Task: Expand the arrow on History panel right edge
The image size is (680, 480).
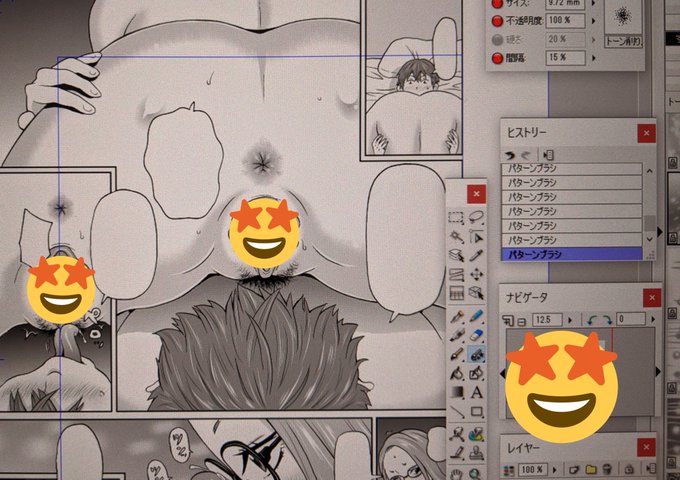Action: (660, 232)
